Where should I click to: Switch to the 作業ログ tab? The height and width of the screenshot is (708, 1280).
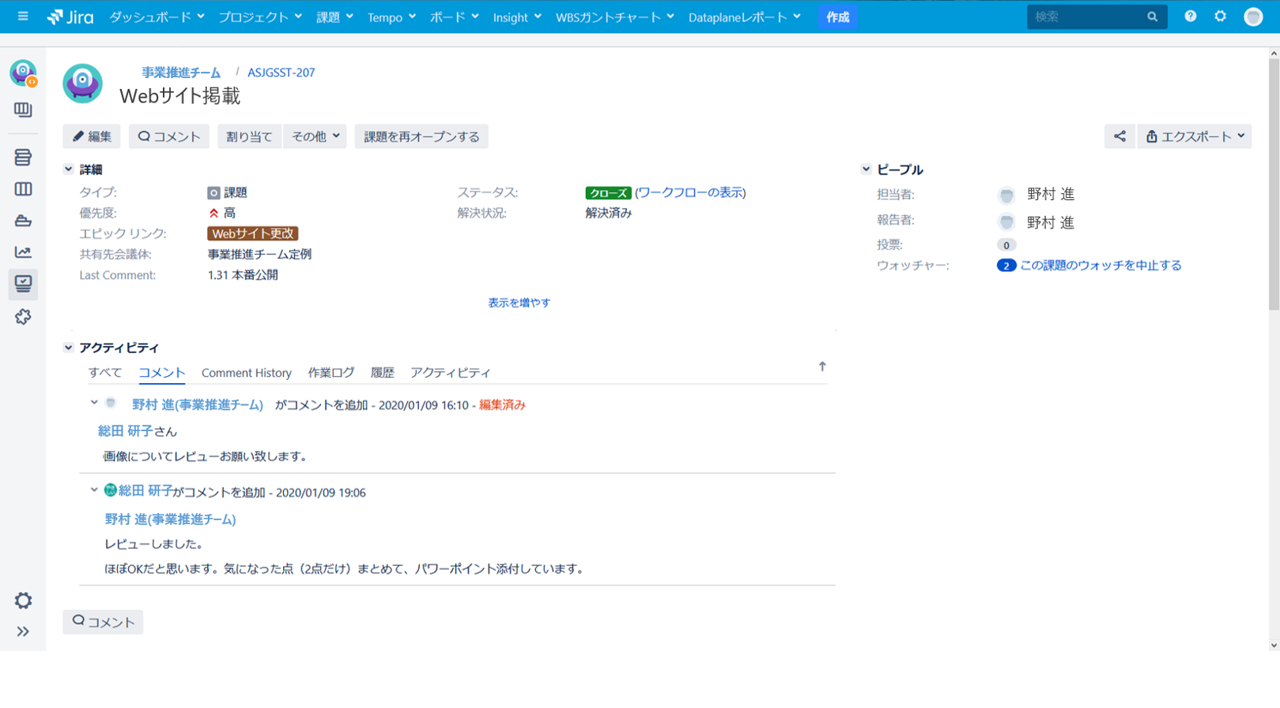pyautogui.click(x=331, y=373)
